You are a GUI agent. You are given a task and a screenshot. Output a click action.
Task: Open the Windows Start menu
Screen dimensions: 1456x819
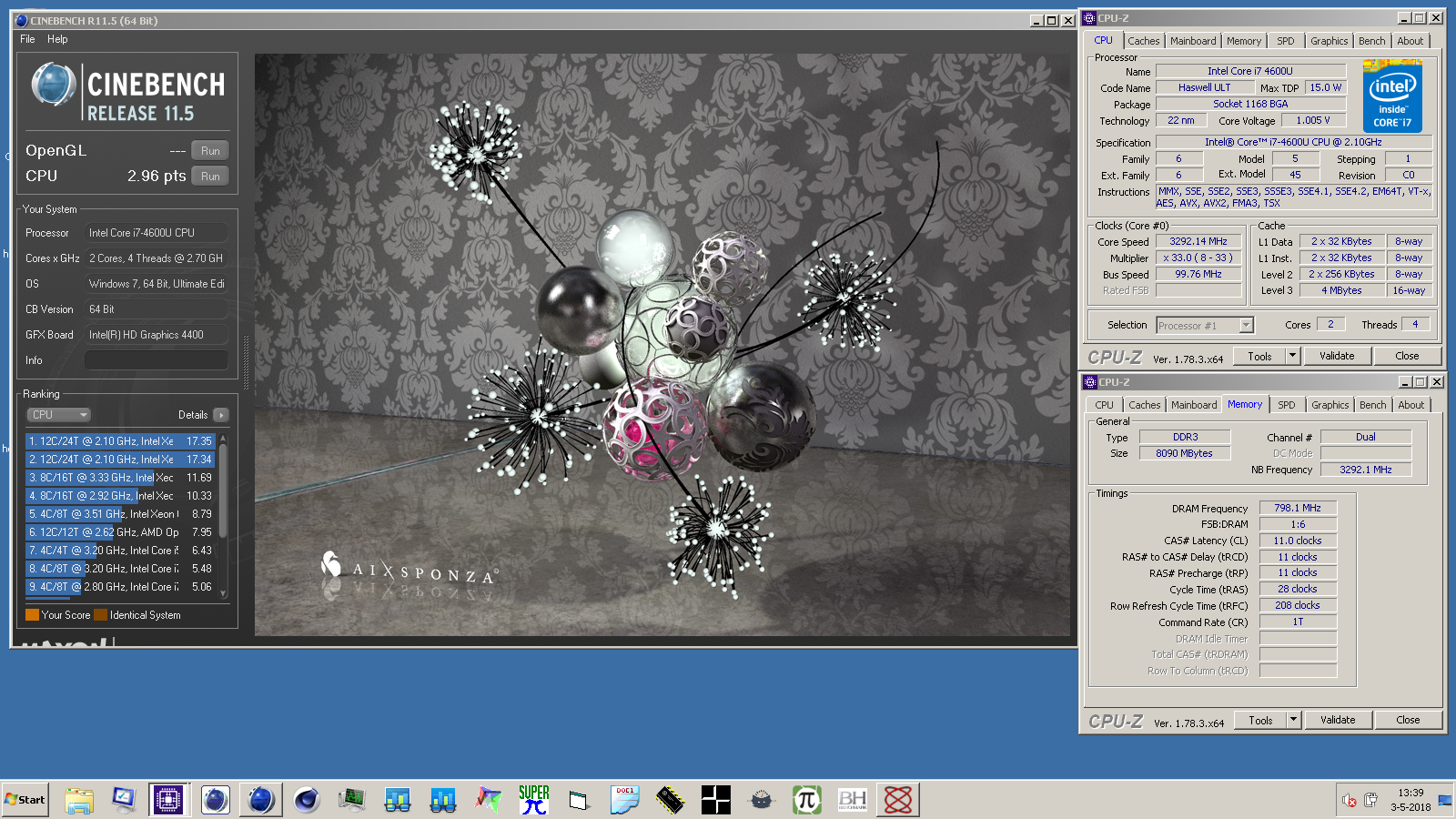coord(25,800)
